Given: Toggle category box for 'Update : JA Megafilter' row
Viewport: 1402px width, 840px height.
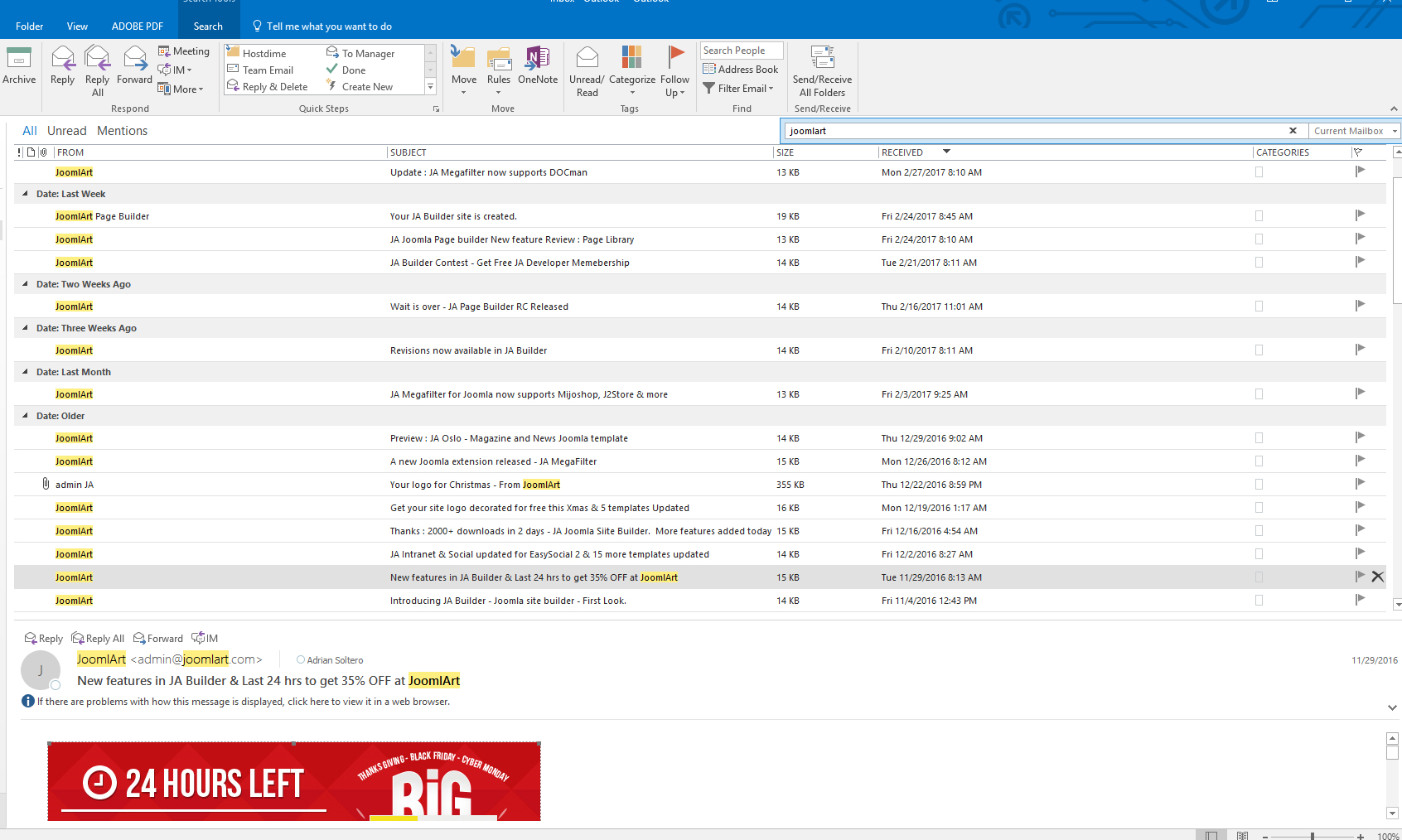Looking at the screenshot, I should point(1259,172).
